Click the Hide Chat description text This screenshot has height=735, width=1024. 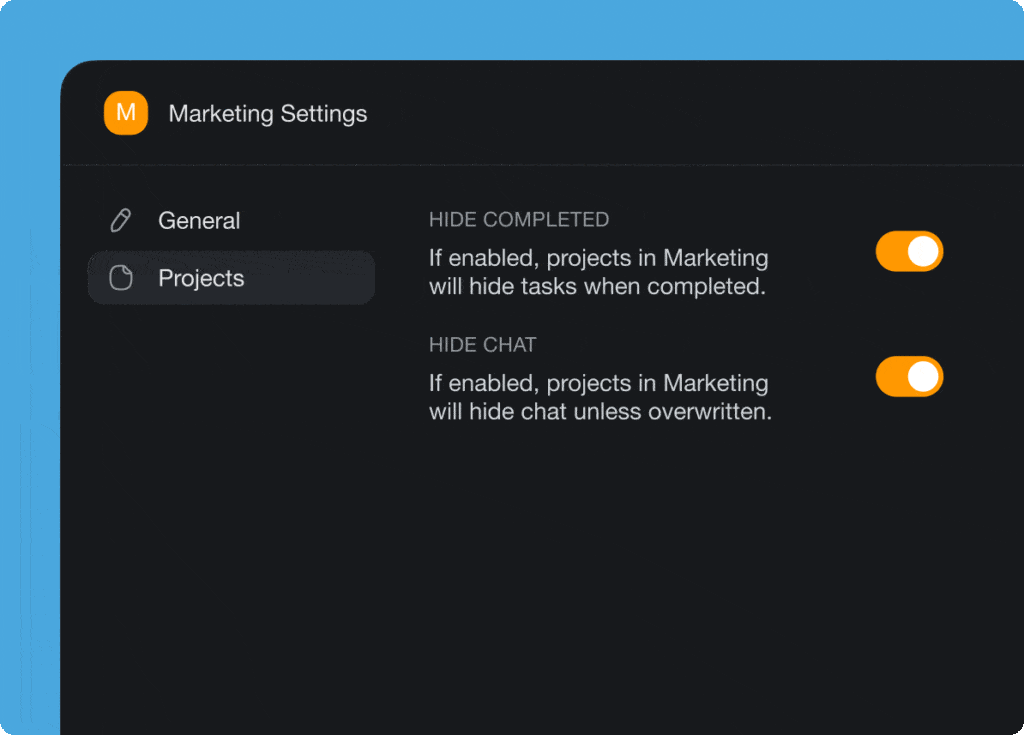pyautogui.click(x=598, y=396)
